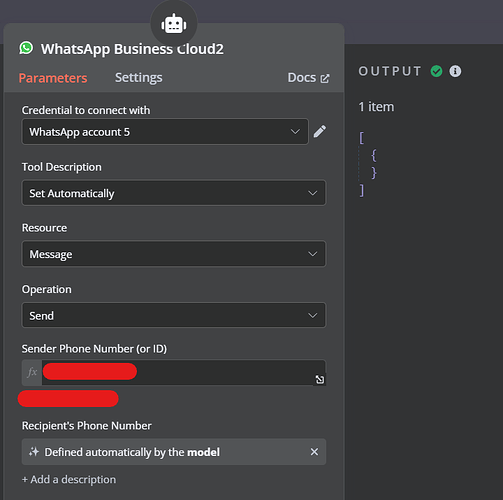This screenshot has height=500, width=503.
Task: Click the Resource label
Action: coord(44,228)
